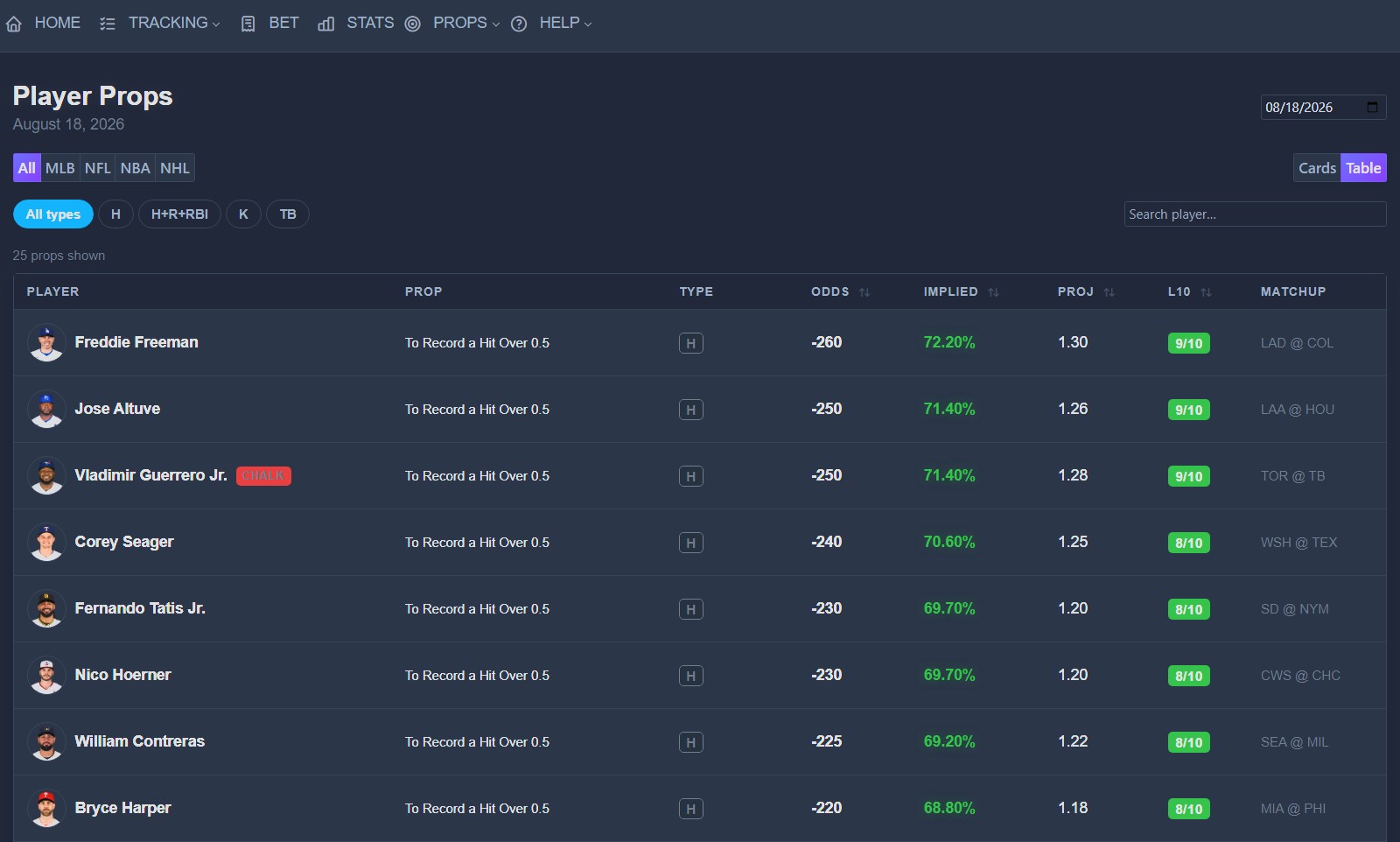The height and width of the screenshot is (842, 1400).
Task: Open the Bet page
Action: (x=284, y=23)
